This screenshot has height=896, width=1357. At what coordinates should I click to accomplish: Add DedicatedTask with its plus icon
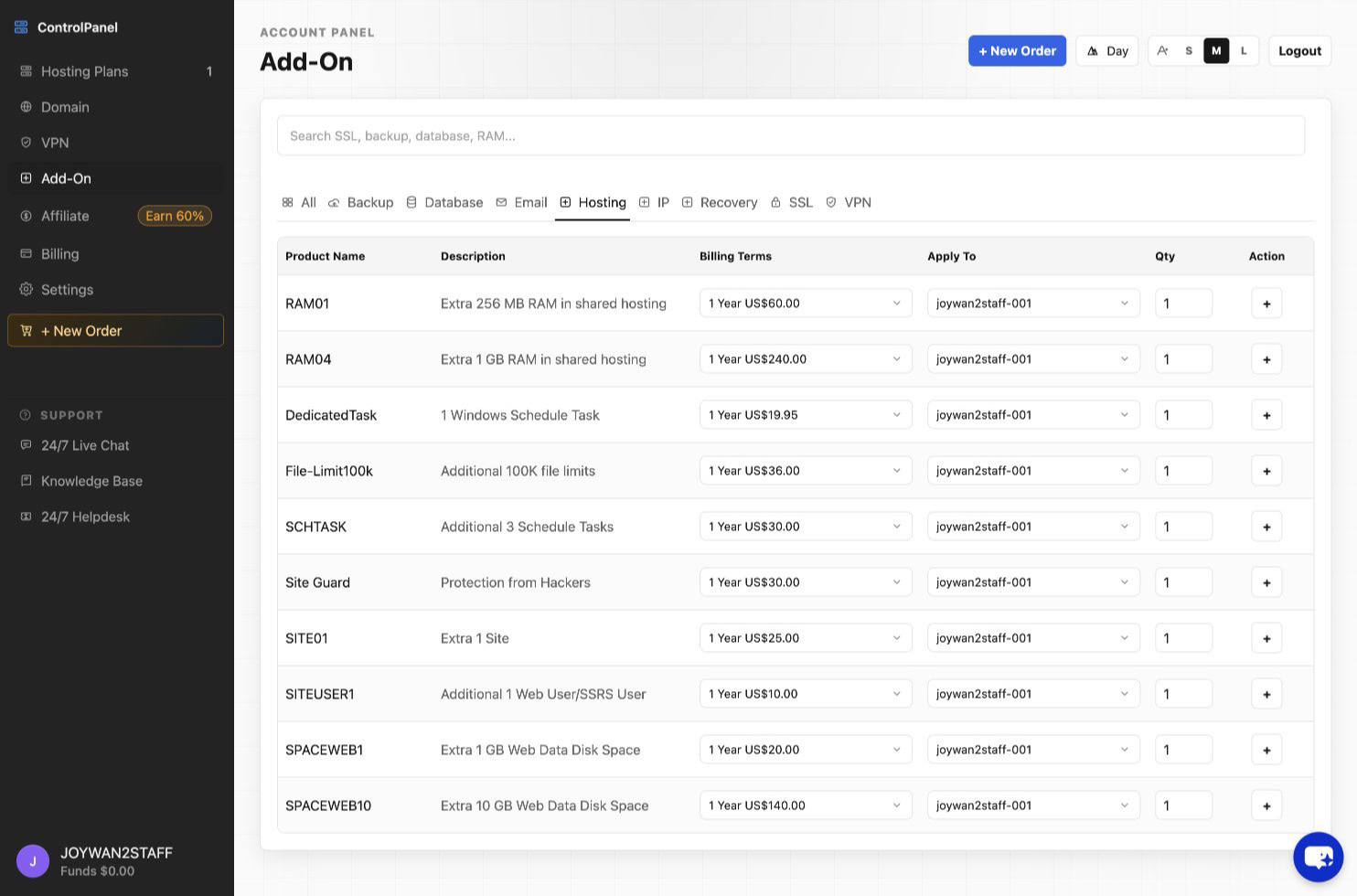pyautogui.click(x=1266, y=415)
